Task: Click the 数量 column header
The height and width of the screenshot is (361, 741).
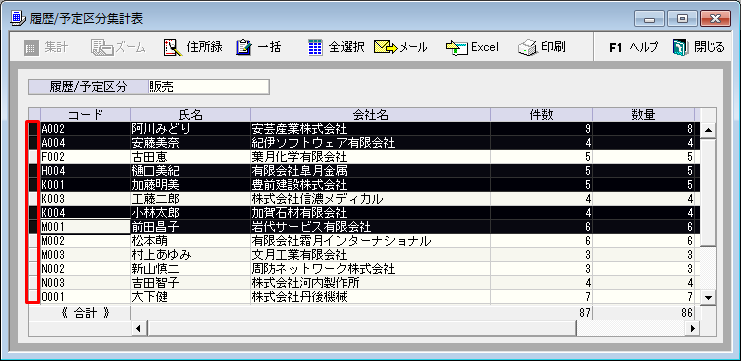Action: pos(644,114)
